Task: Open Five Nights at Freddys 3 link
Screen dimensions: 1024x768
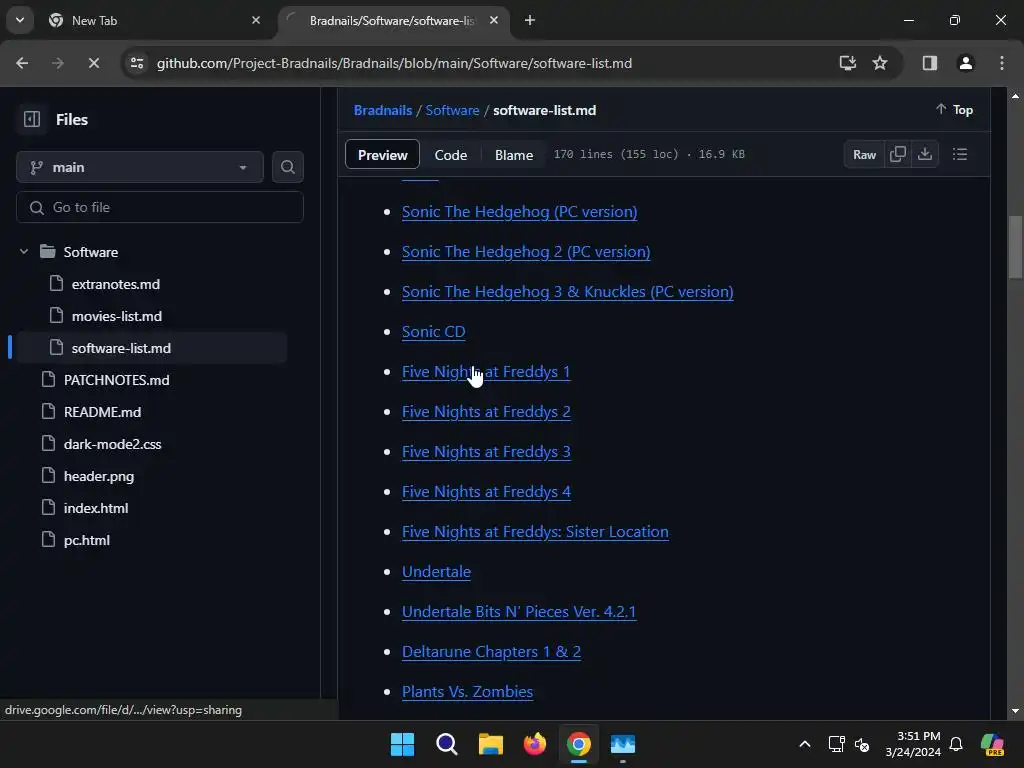Action: [x=486, y=451]
